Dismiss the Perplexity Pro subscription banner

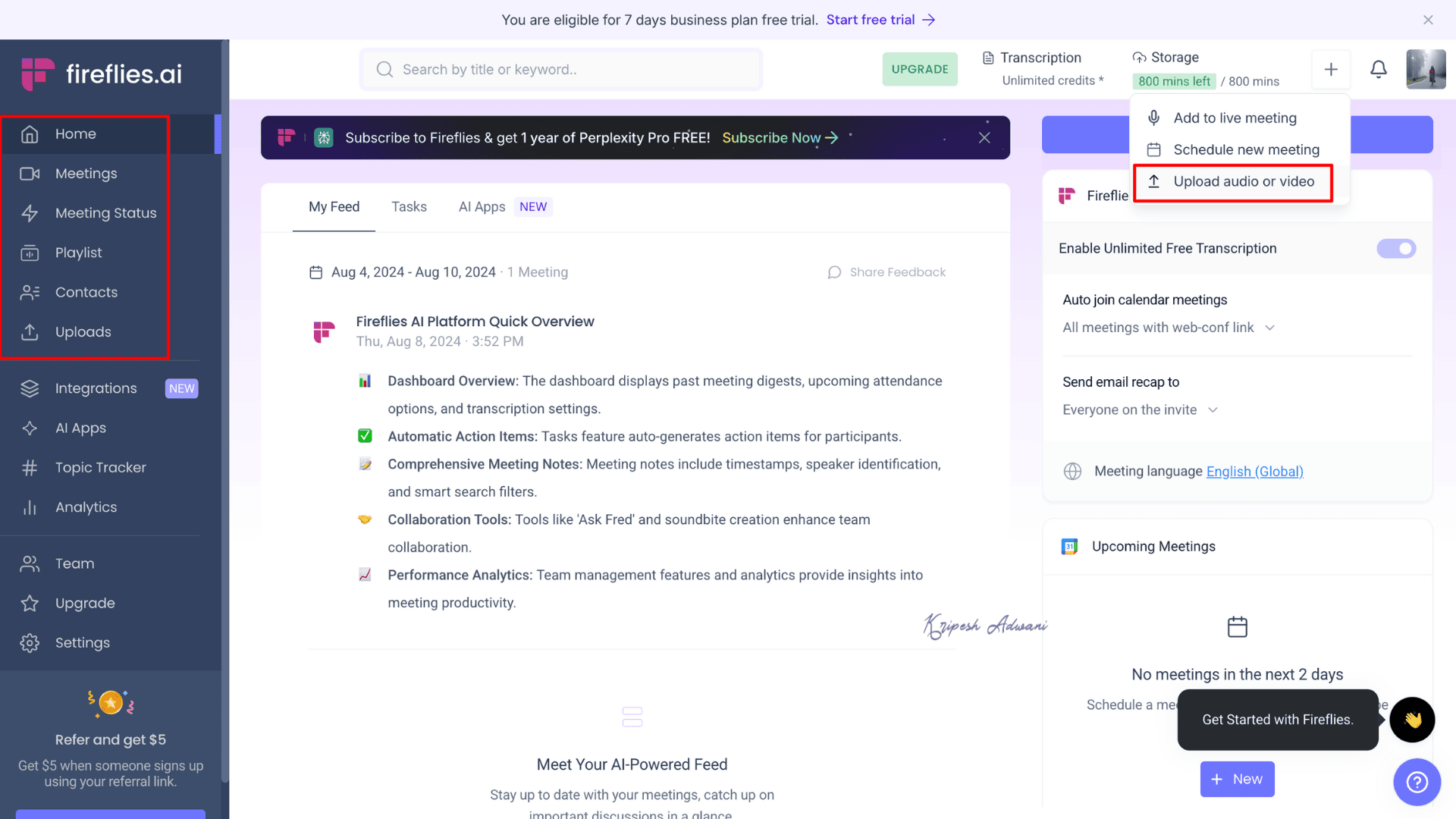[984, 137]
